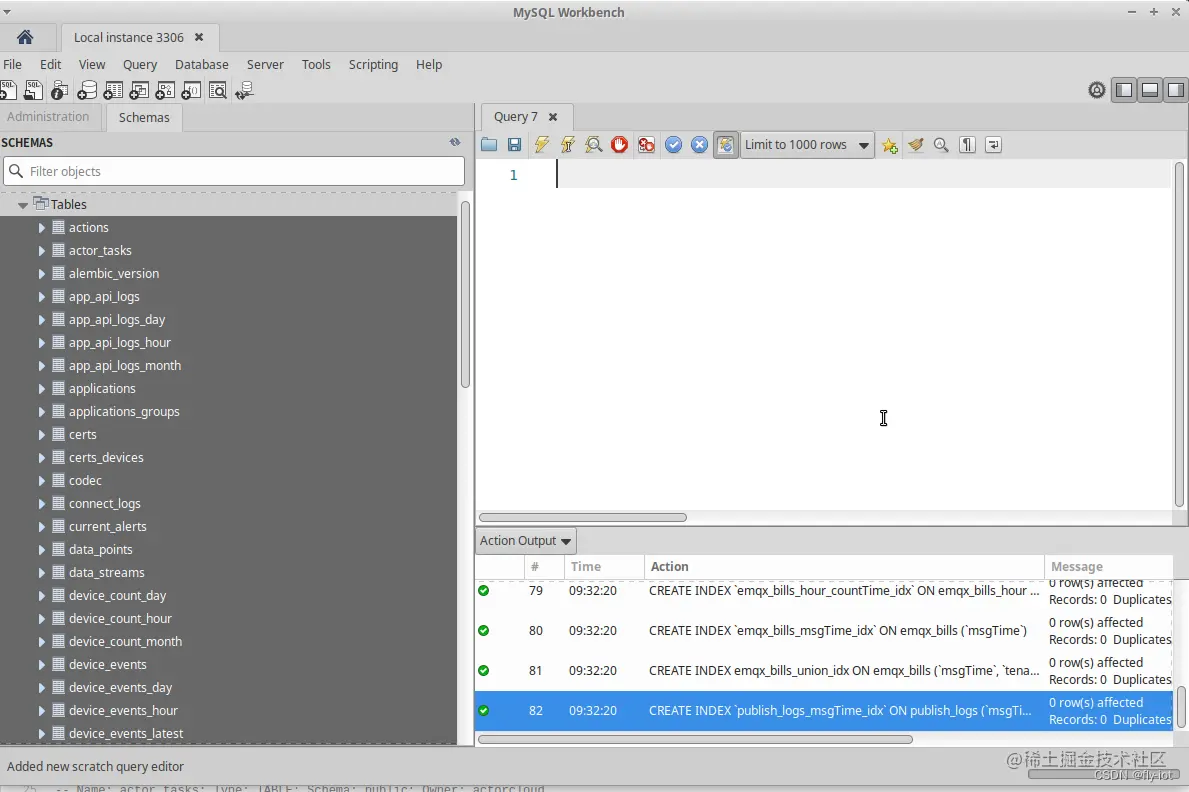The width and height of the screenshot is (1189, 792).
Task: Roll back the current transaction
Action: coord(699,145)
